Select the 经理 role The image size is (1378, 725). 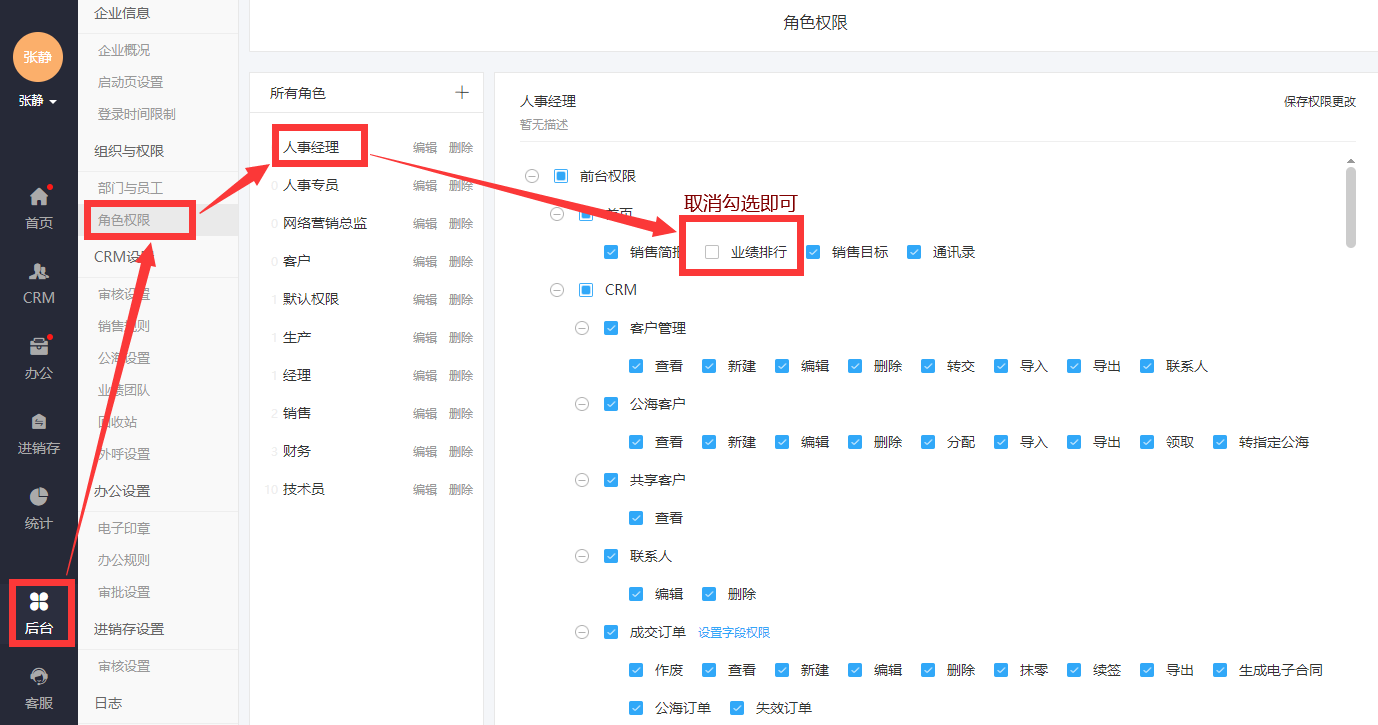[297, 375]
